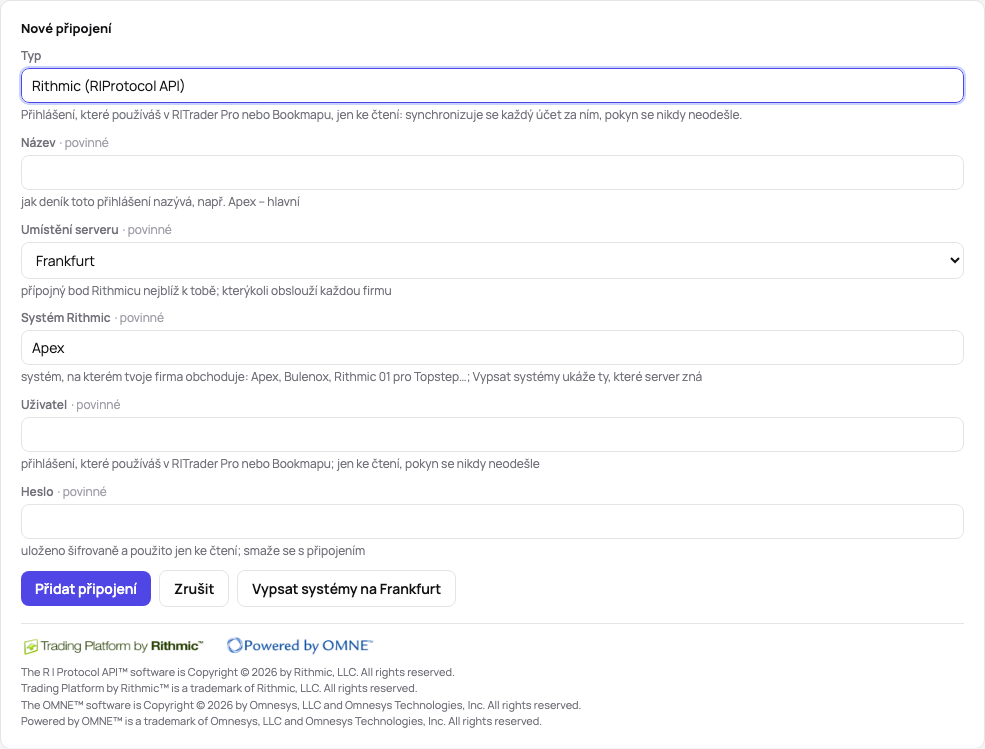Click the Systém Rithmic field containing Apex
The width and height of the screenshot is (985, 749).
(x=492, y=347)
